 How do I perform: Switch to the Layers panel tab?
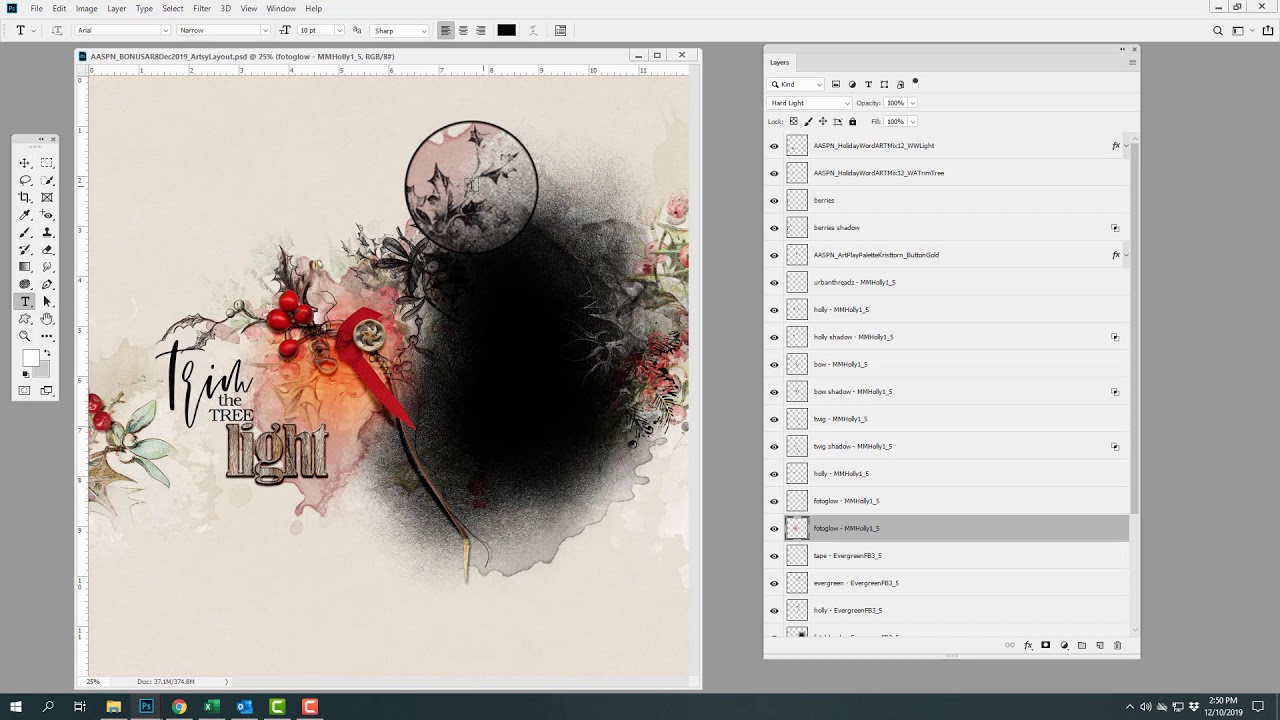(779, 62)
